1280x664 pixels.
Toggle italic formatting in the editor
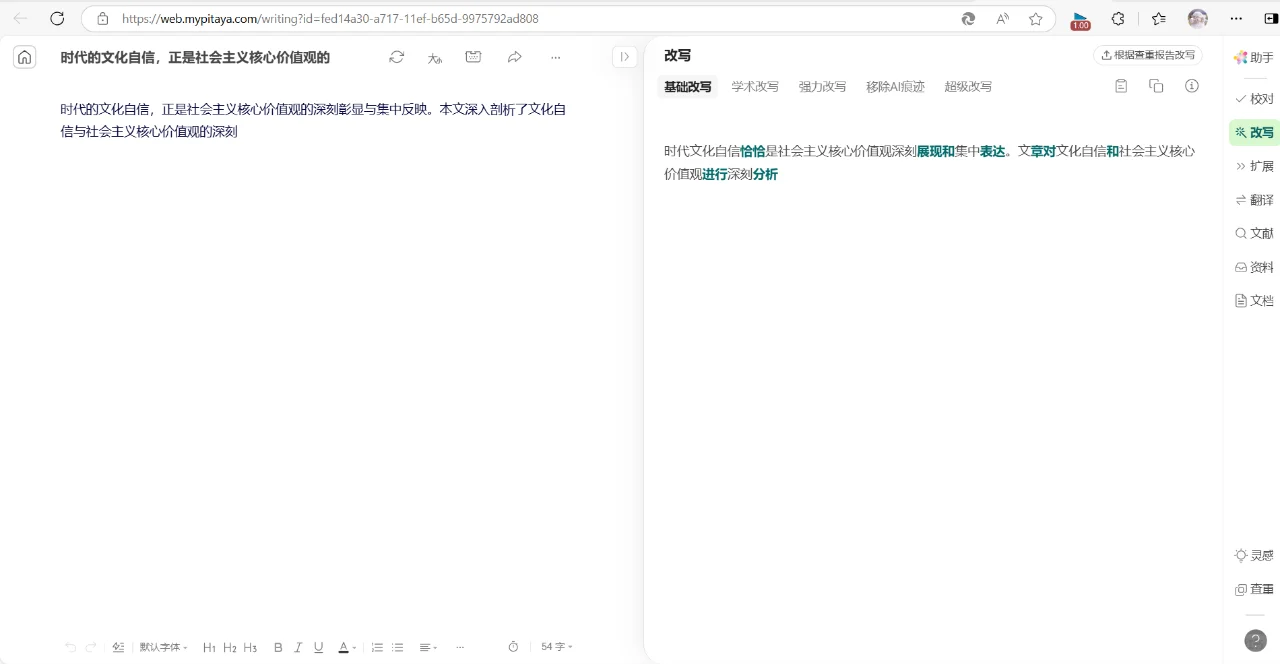coord(298,647)
